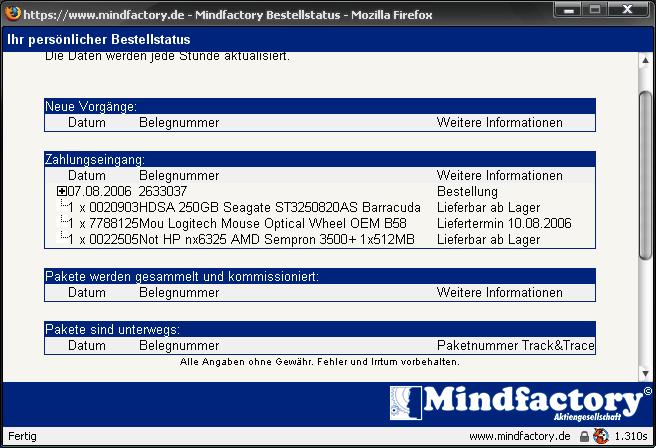This screenshot has height=448, width=656.
Task: Click 'Alle Angaben ohne Gewähr' disclaimer text
Action: (x=320, y=362)
